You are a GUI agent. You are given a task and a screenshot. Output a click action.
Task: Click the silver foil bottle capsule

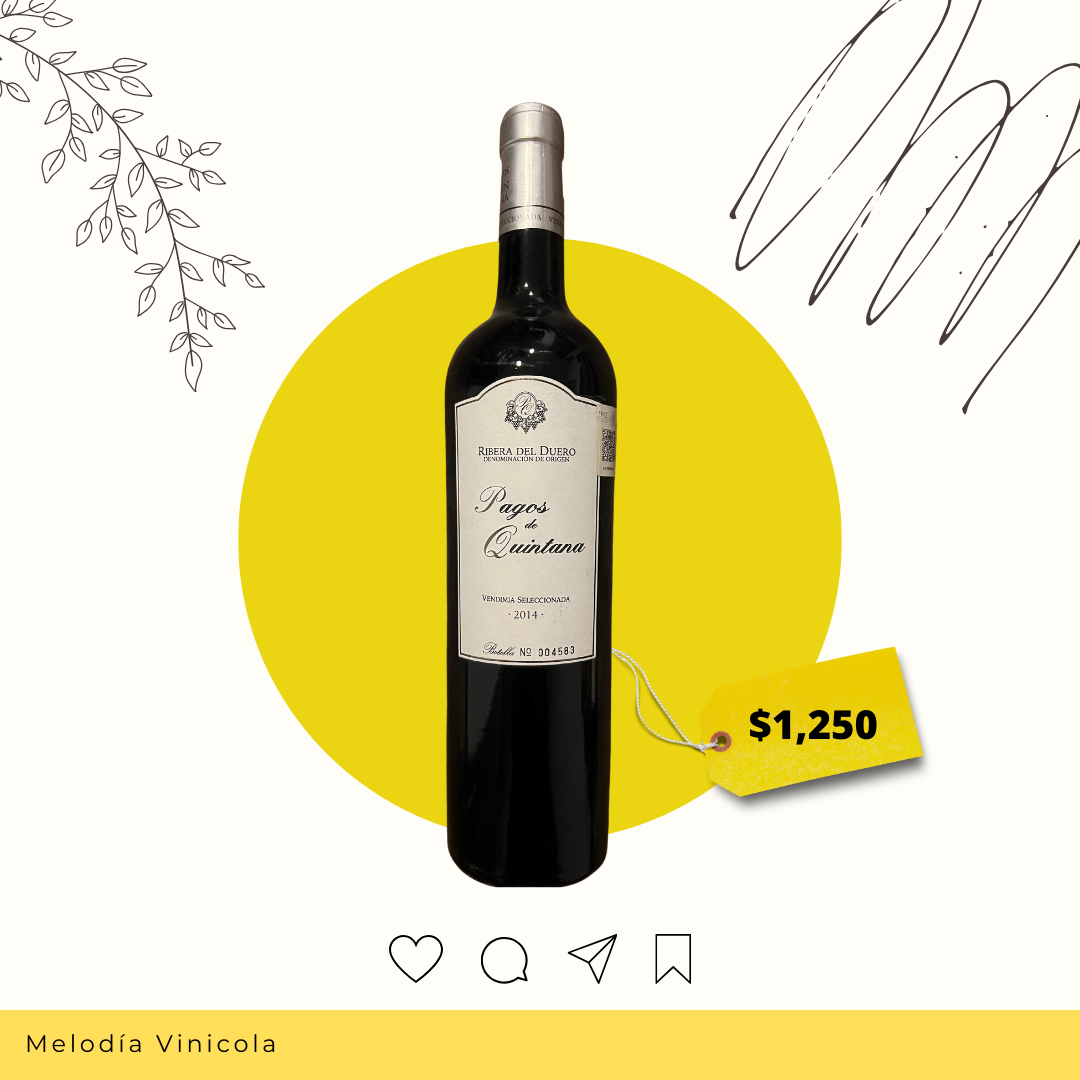pos(531,166)
